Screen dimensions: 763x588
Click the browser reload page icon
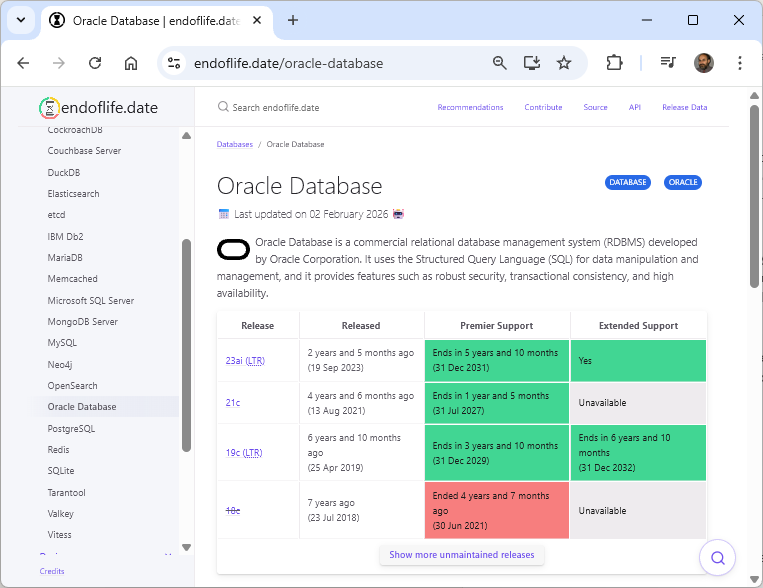(95, 63)
